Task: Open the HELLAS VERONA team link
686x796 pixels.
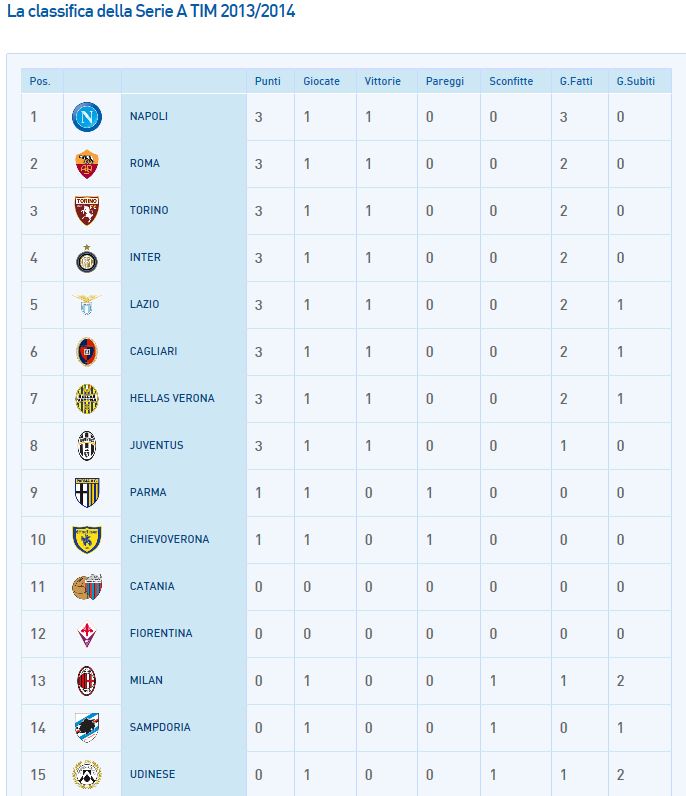Action: [172, 399]
